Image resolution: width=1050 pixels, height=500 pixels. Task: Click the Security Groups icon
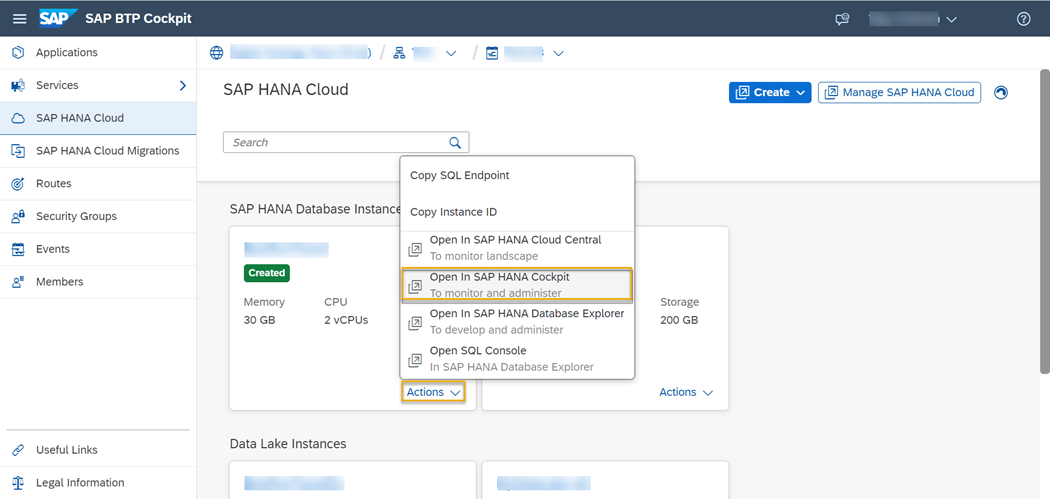click(19, 216)
